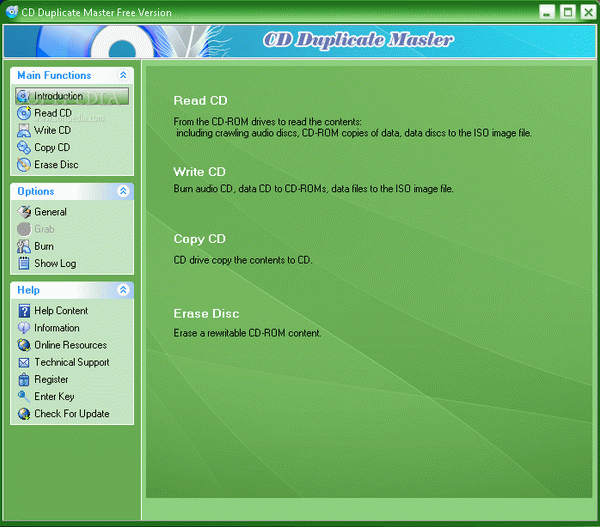The height and width of the screenshot is (527, 600).
Task: Minimize the CD Duplicate Master window
Action: tap(547, 12)
